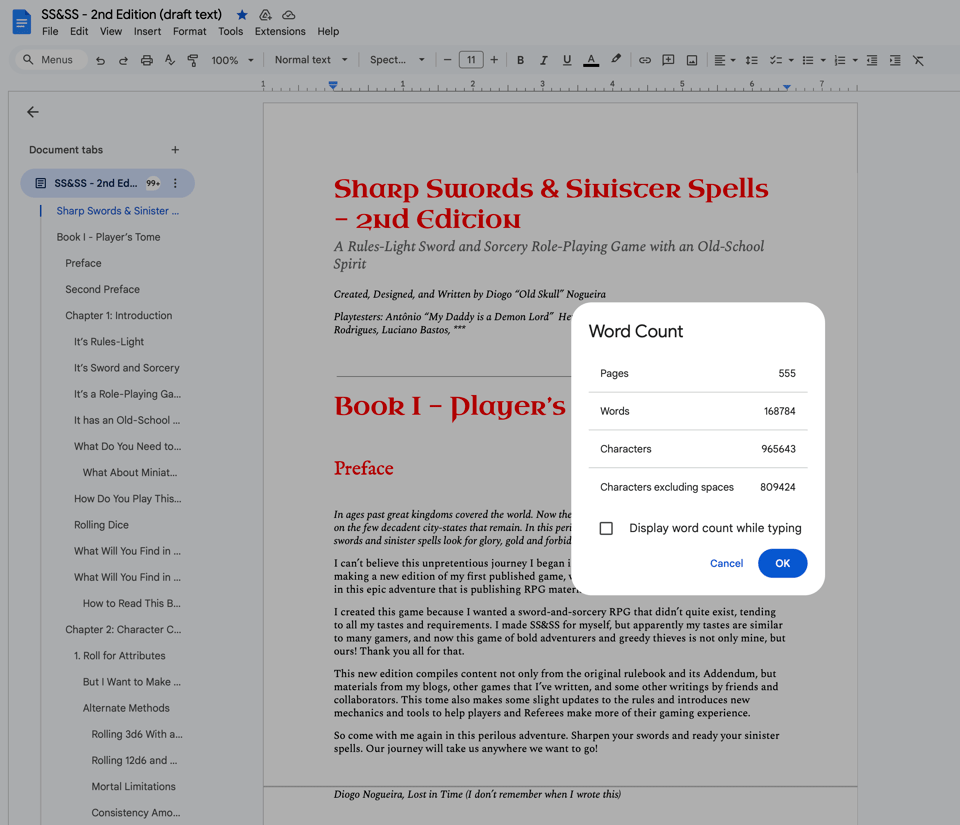The height and width of the screenshot is (825, 960).
Task: Click the Insert image icon
Action: (692, 60)
